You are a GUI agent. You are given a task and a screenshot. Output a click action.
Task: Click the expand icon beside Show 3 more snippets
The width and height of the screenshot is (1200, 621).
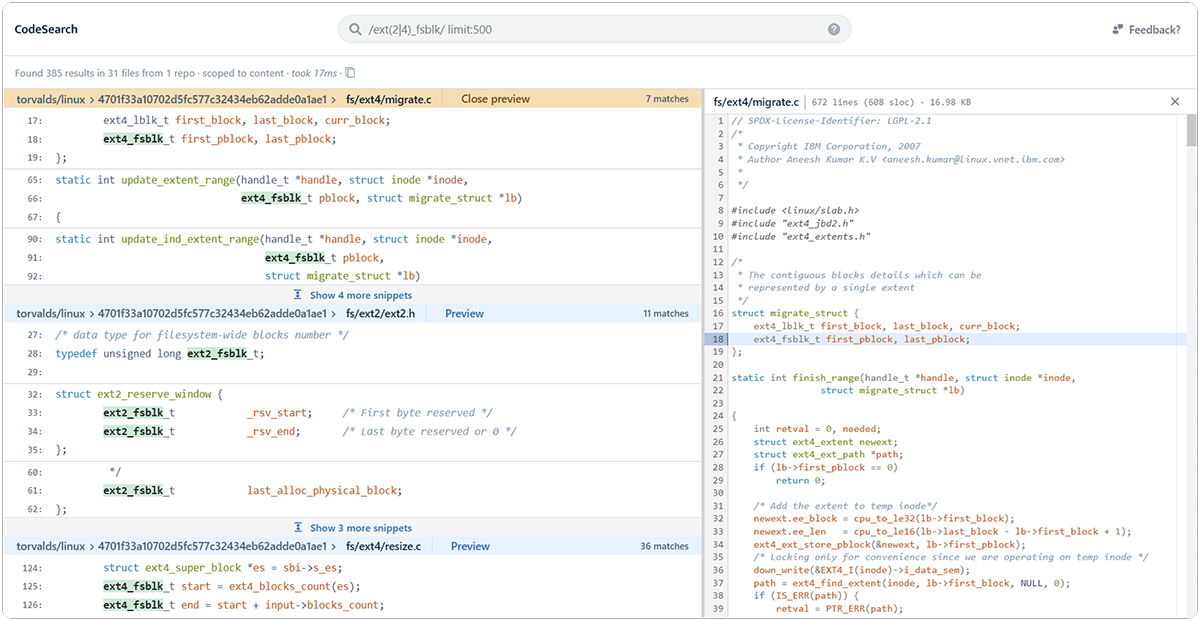pyautogui.click(x=298, y=528)
